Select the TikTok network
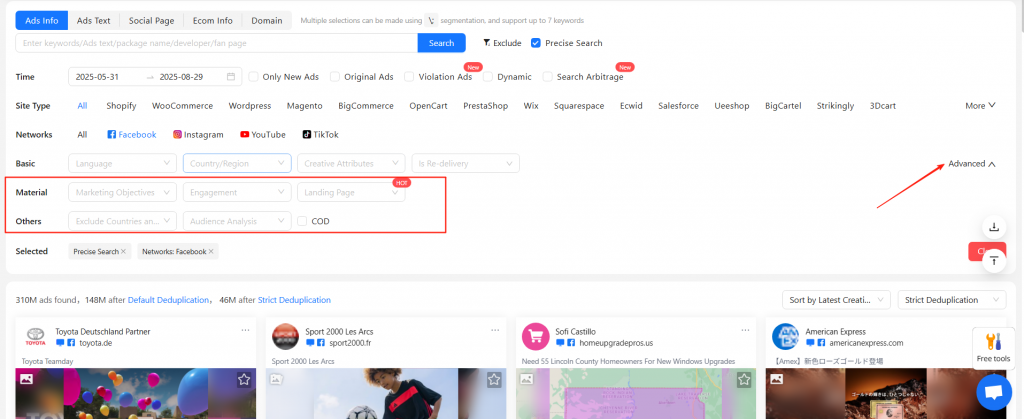 (x=320, y=134)
